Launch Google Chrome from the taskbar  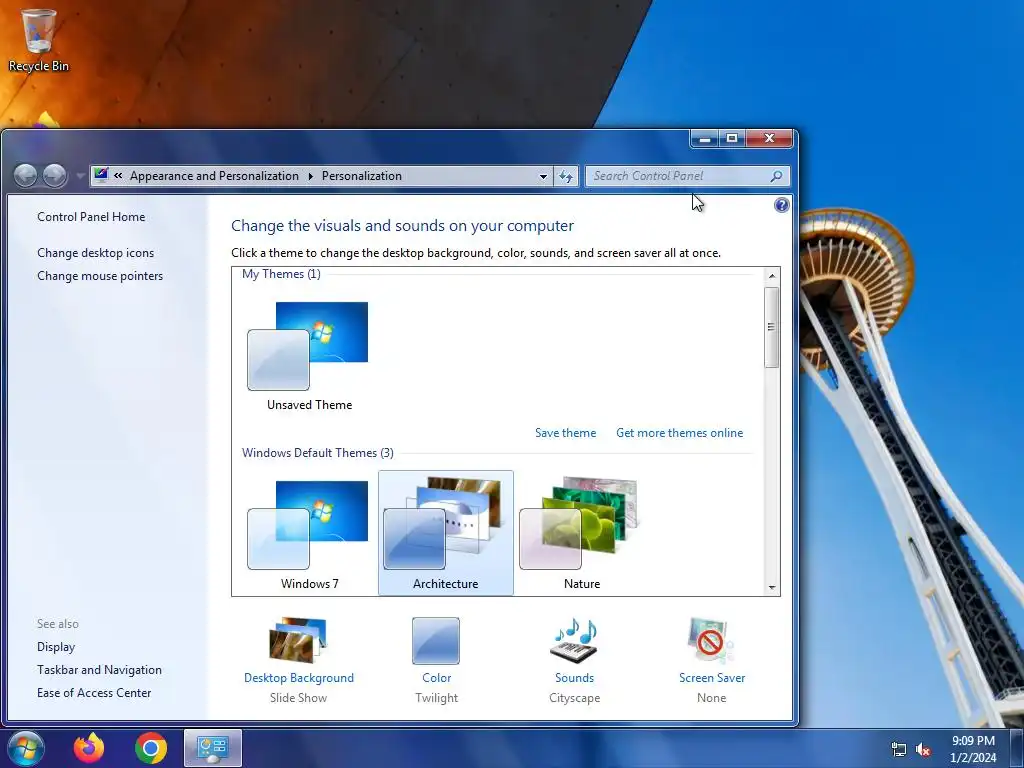tap(151, 748)
